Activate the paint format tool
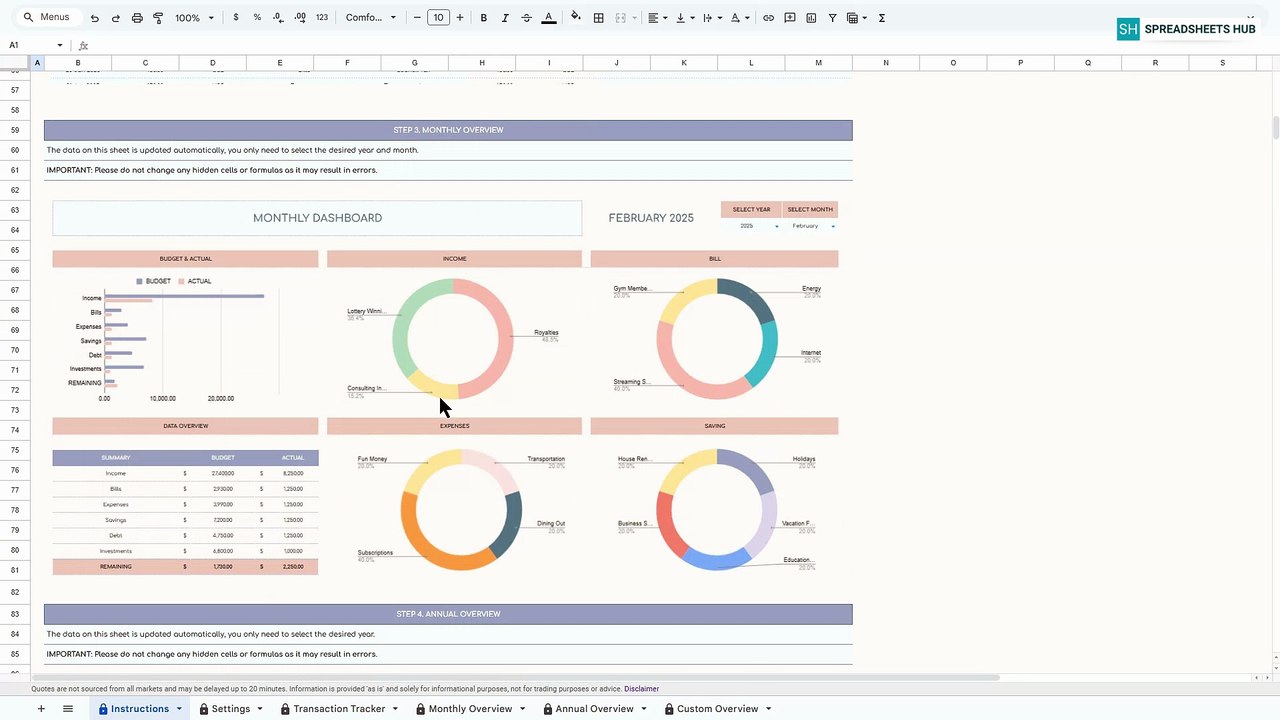 click(x=158, y=18)
